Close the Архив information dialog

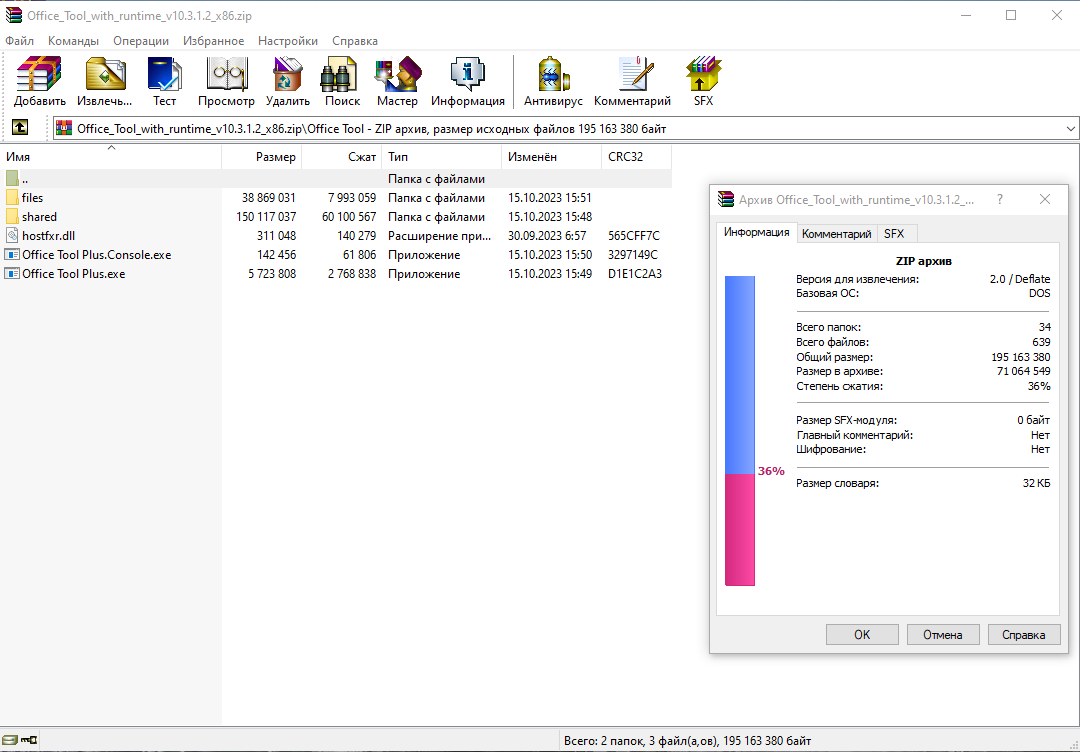click(x=1045, y=200)
